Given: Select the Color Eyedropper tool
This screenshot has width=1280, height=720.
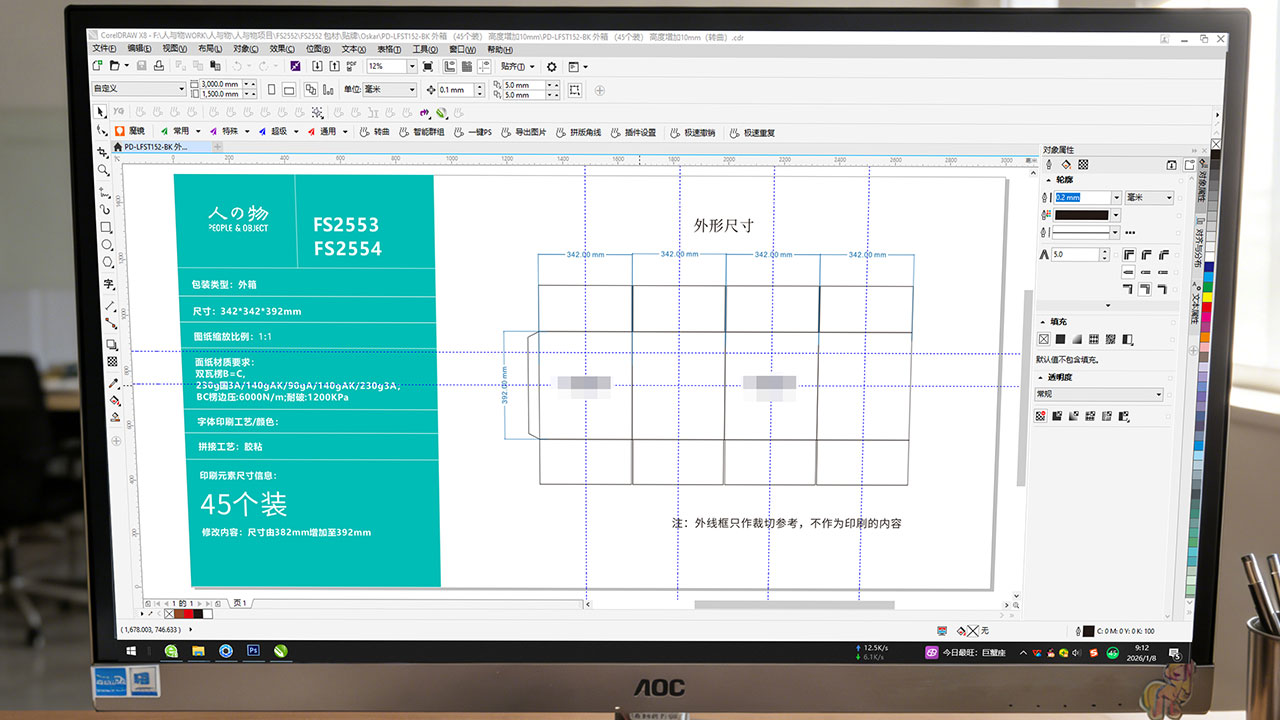Looking at the screenshot, I should tap(113, 383).
